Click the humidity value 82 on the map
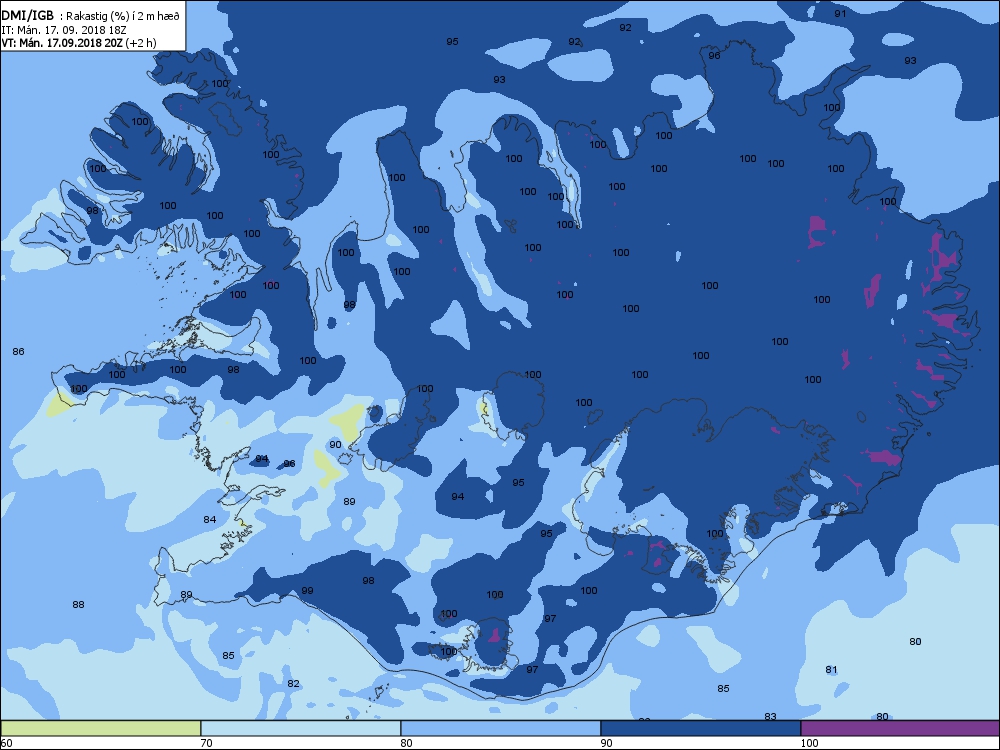1000x750 pixels. click(x=293, y=683)
